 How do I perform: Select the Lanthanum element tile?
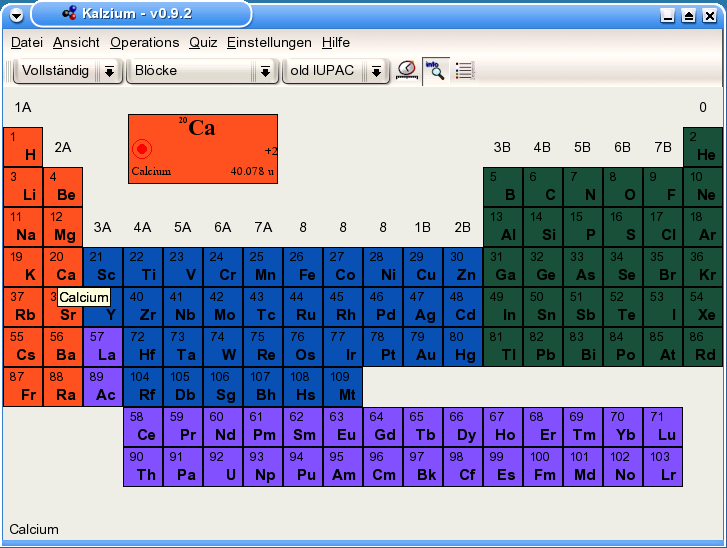click(x=103, y=347)
